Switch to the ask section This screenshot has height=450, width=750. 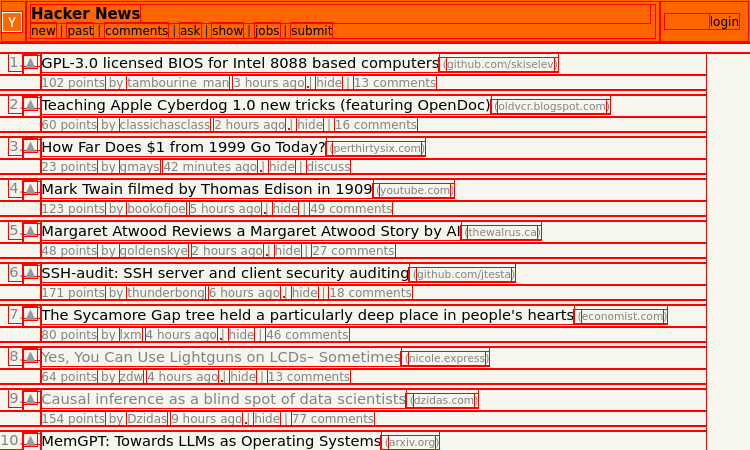pyautogui.click(x=190, y=31)
